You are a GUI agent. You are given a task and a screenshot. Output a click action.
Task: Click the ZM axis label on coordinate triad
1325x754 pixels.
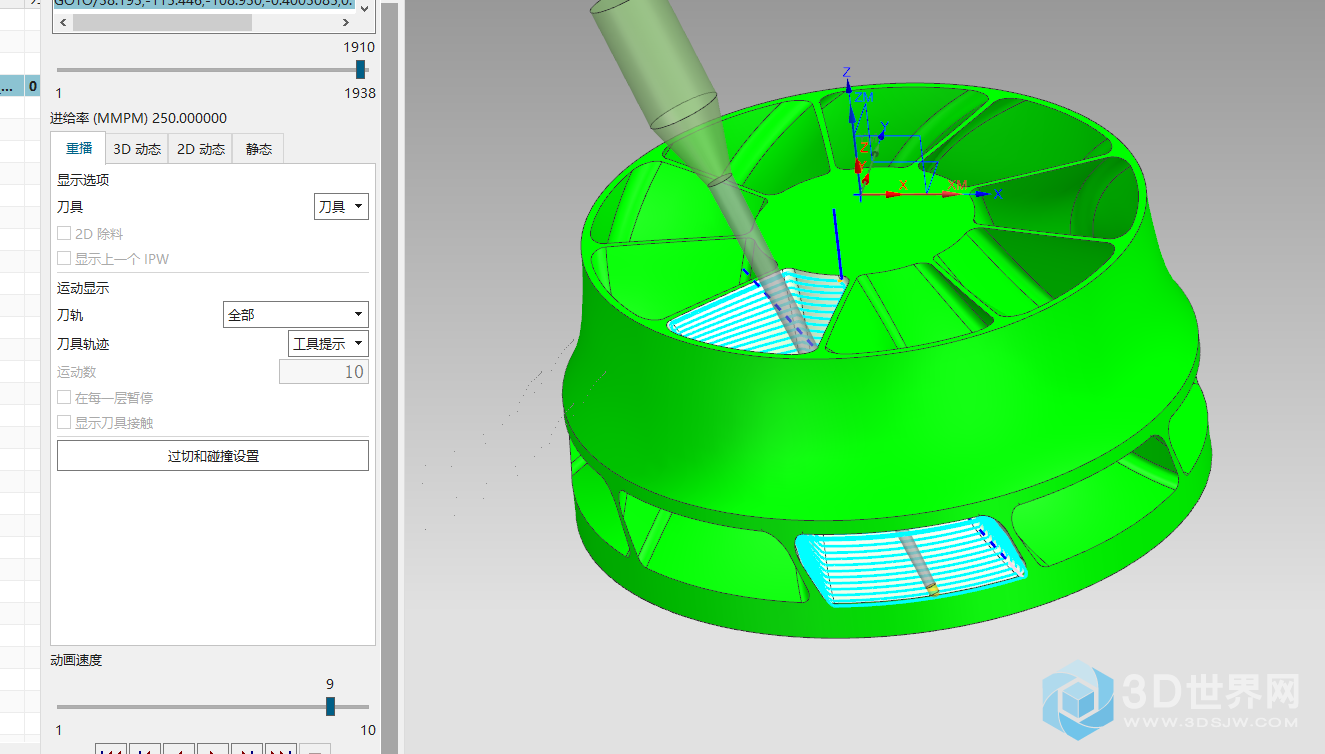pyautogui.click(x=864, y=96)
